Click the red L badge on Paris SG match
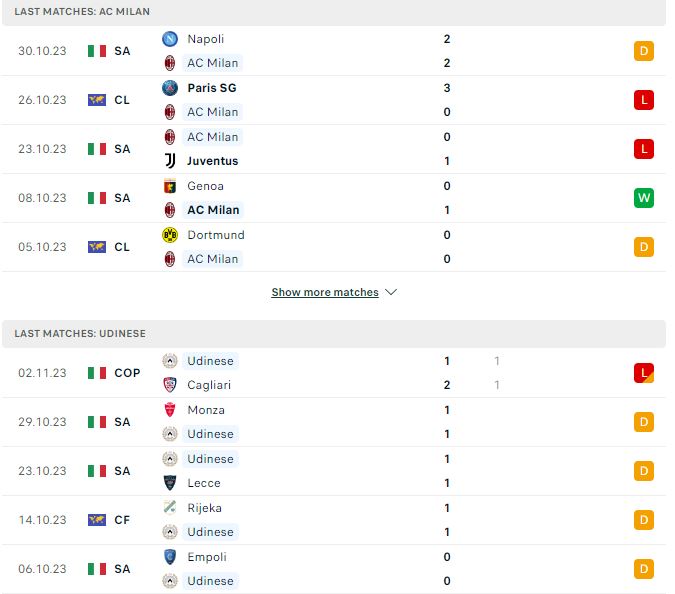 click(x=644, y=100)
